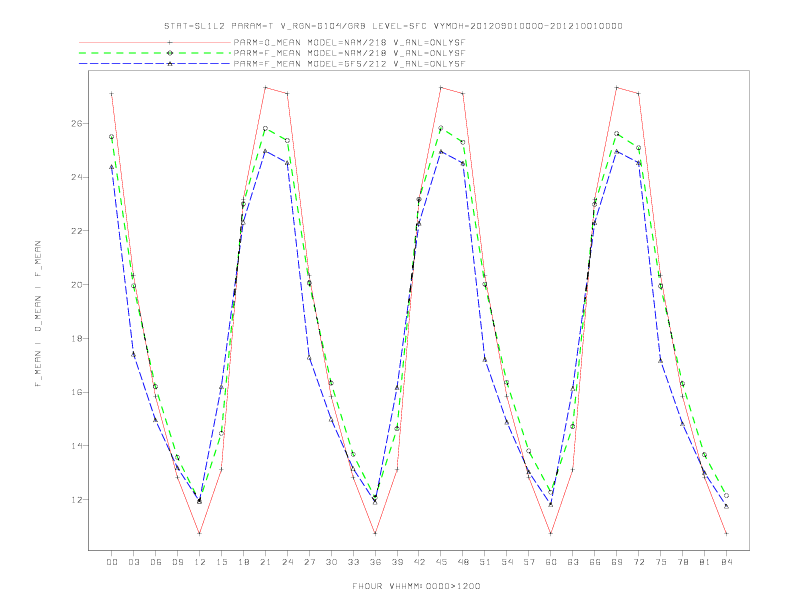Select the PARM=F_MEAN MODEL=NAM/218 legend label

tap(349, 53)
